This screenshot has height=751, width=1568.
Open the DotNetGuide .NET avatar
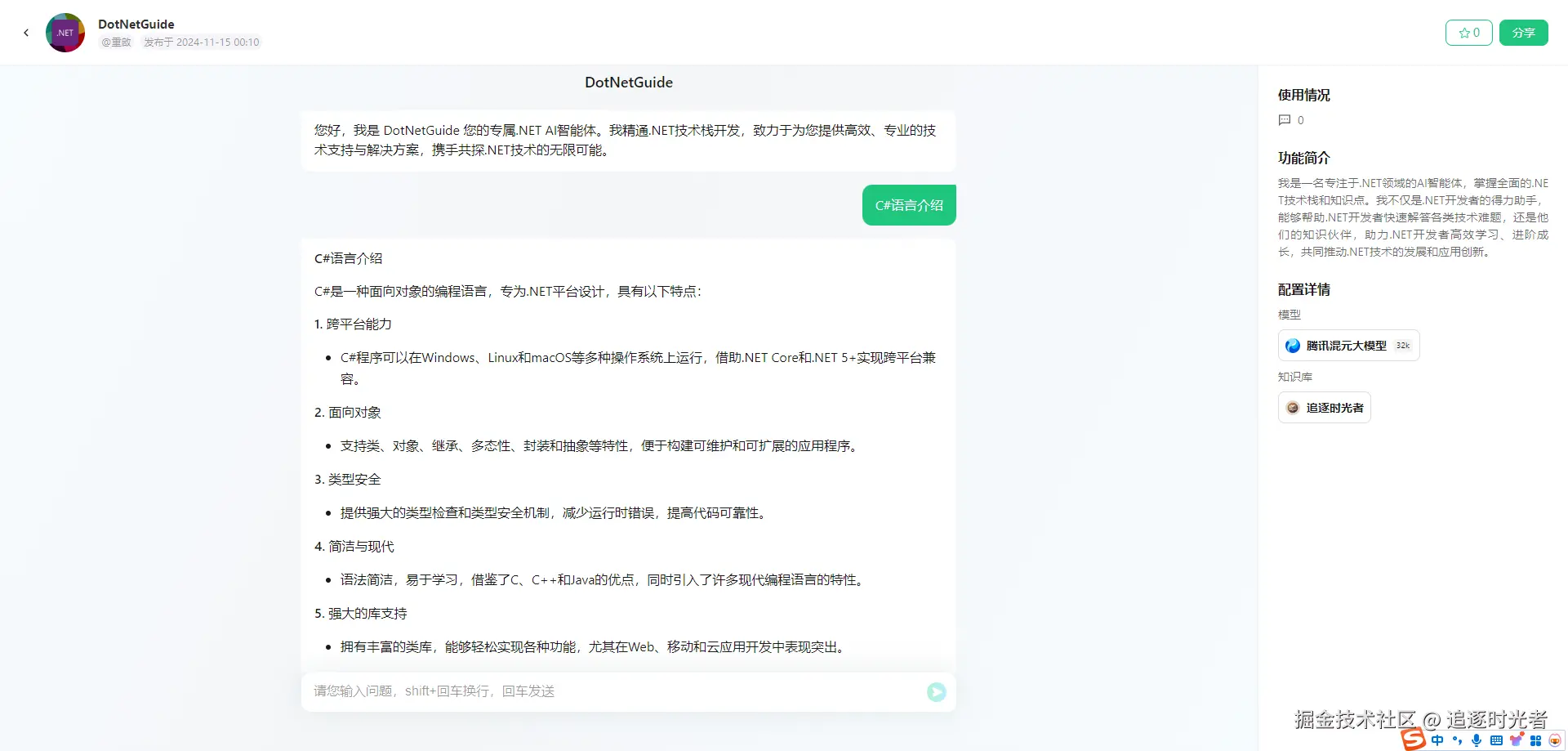(x=65, y=33)
